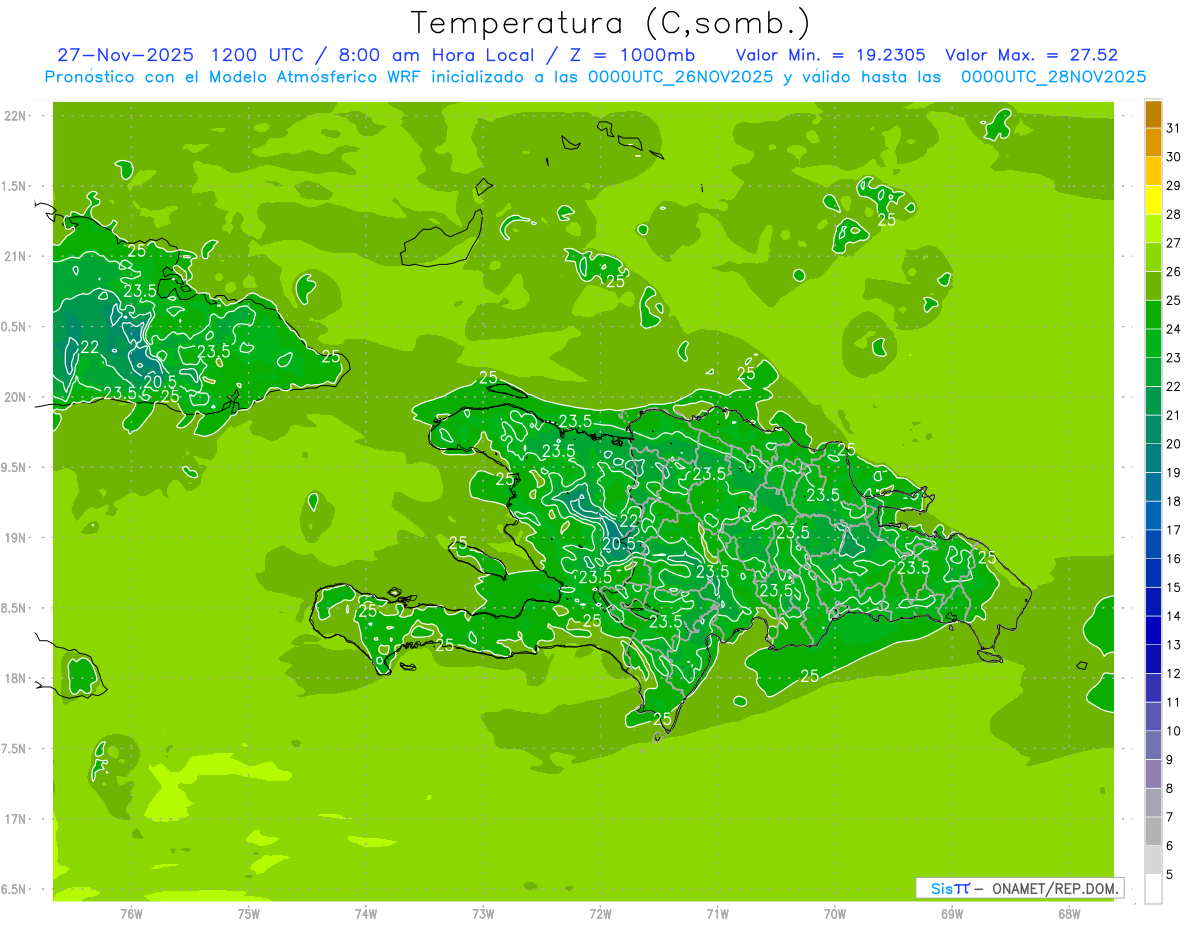This screenshot has width=1200, height=927.
Task: Click the 18N latitude axis label
Action: coord(15,679)
